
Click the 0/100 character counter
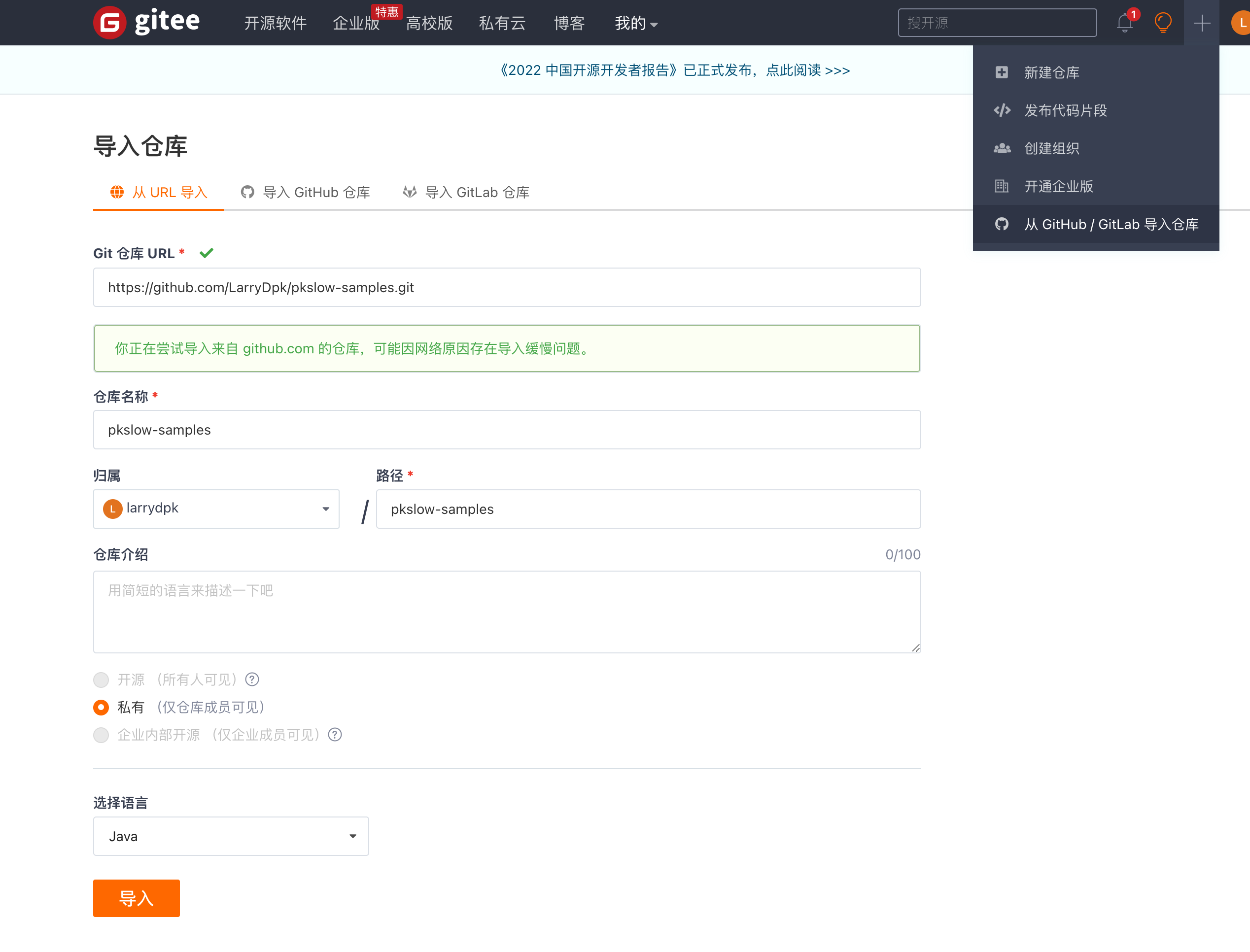[x=903, y=554]
